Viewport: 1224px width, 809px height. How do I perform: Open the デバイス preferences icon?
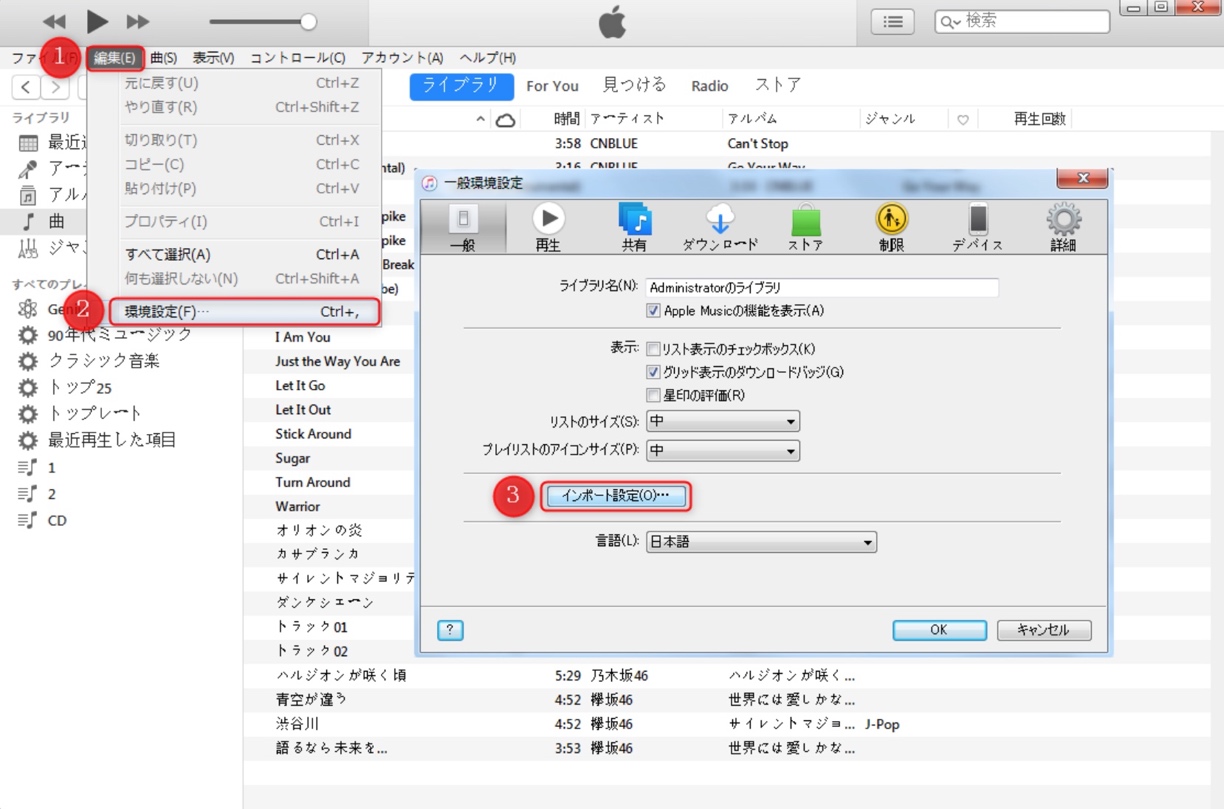(x=977, y=227)
